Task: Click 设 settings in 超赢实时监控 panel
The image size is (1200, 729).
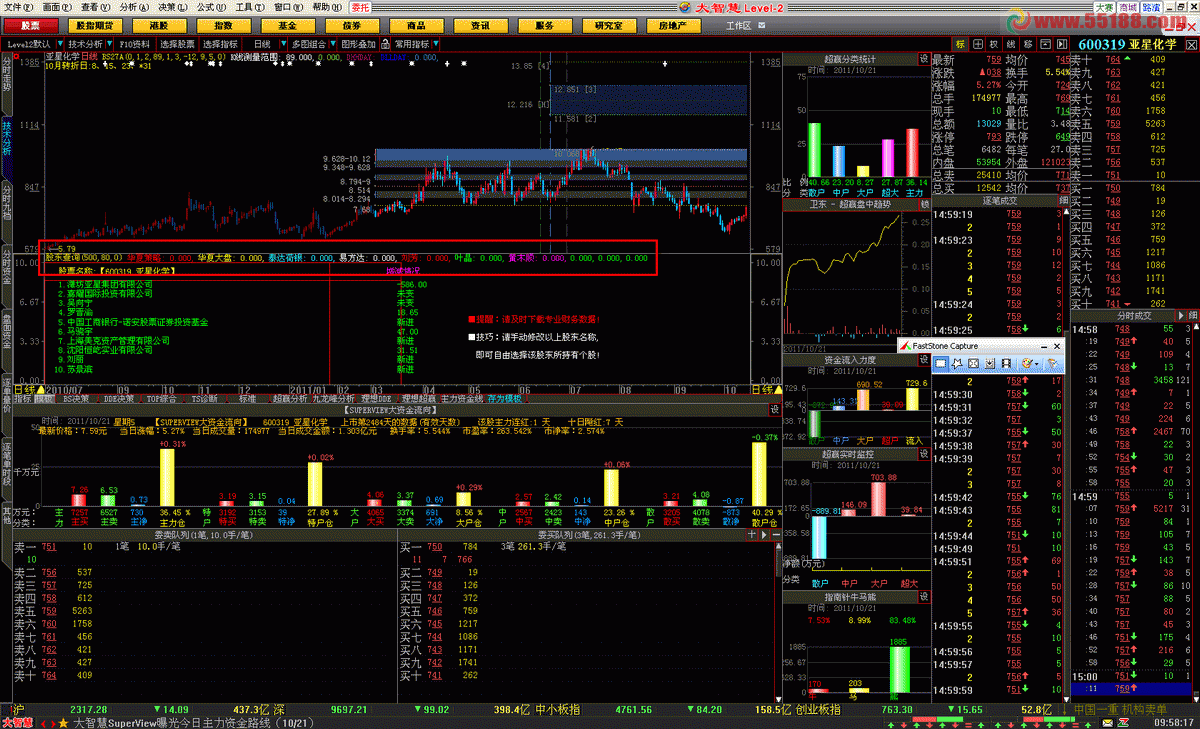Action: click(924, 453)
